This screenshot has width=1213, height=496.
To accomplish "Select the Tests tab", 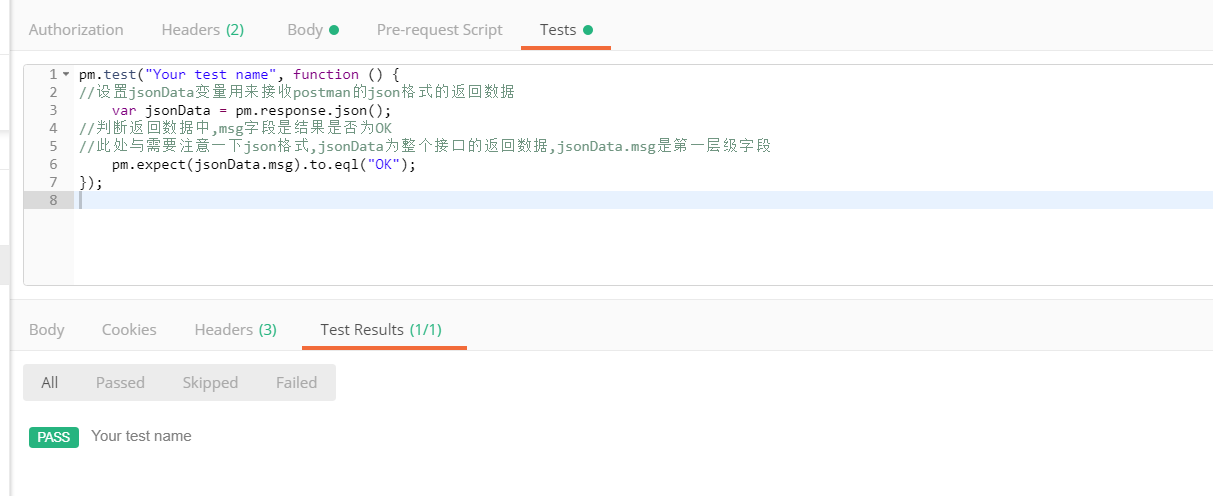I will click(x=558, y=30).
